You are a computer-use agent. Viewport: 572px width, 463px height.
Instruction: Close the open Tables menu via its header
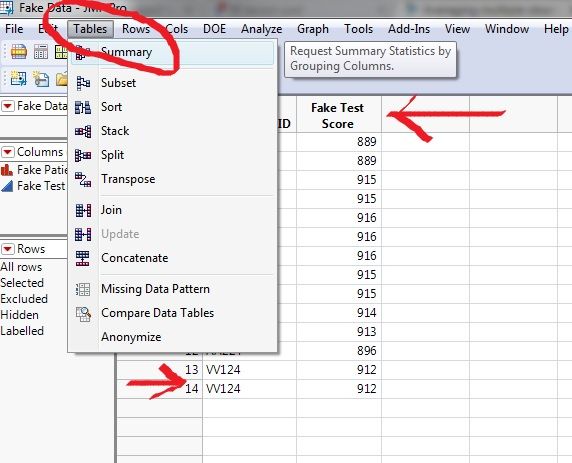[90, 29]
